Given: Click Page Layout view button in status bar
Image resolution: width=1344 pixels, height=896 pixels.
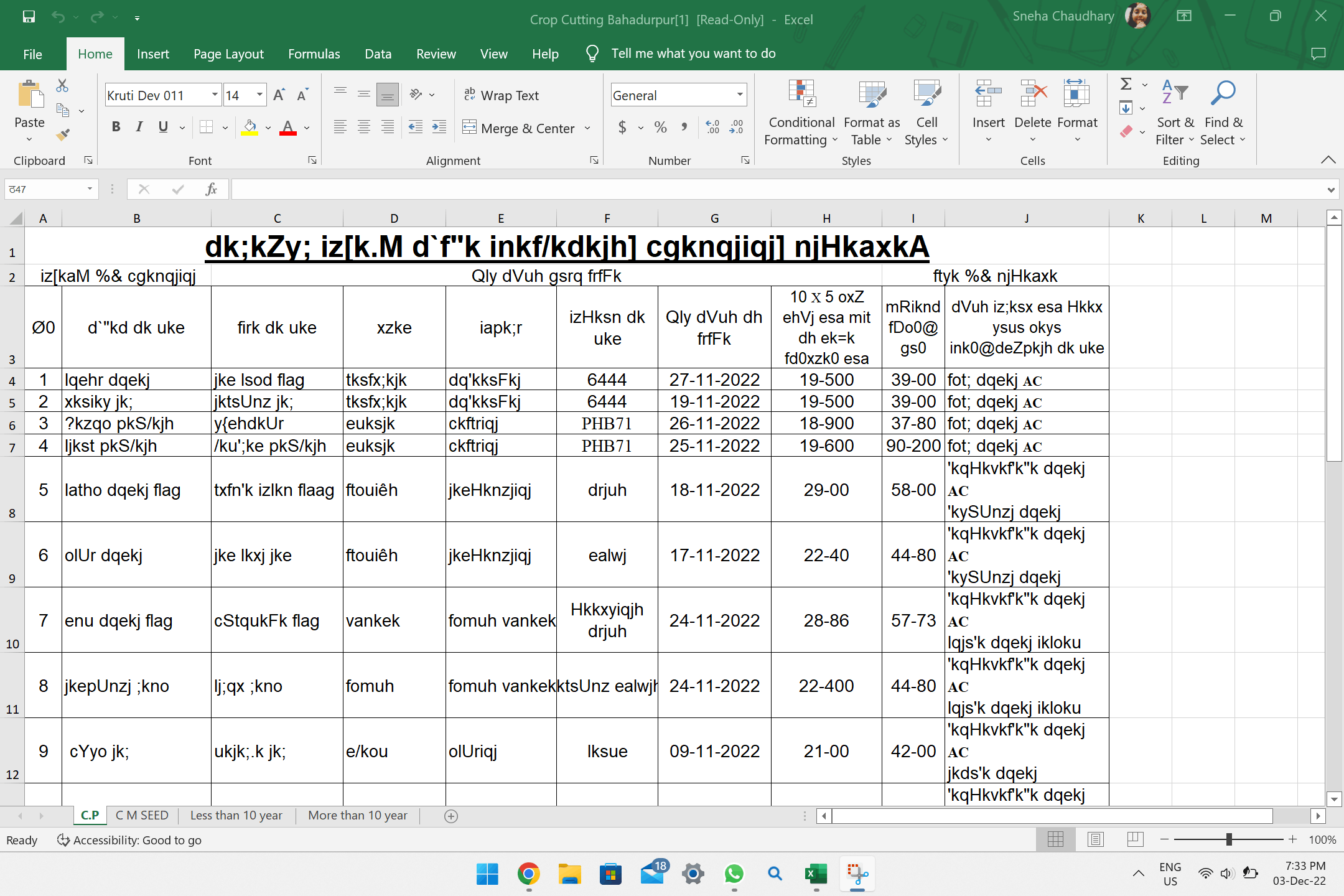Looking at the screenshot, I should 1096,839.
